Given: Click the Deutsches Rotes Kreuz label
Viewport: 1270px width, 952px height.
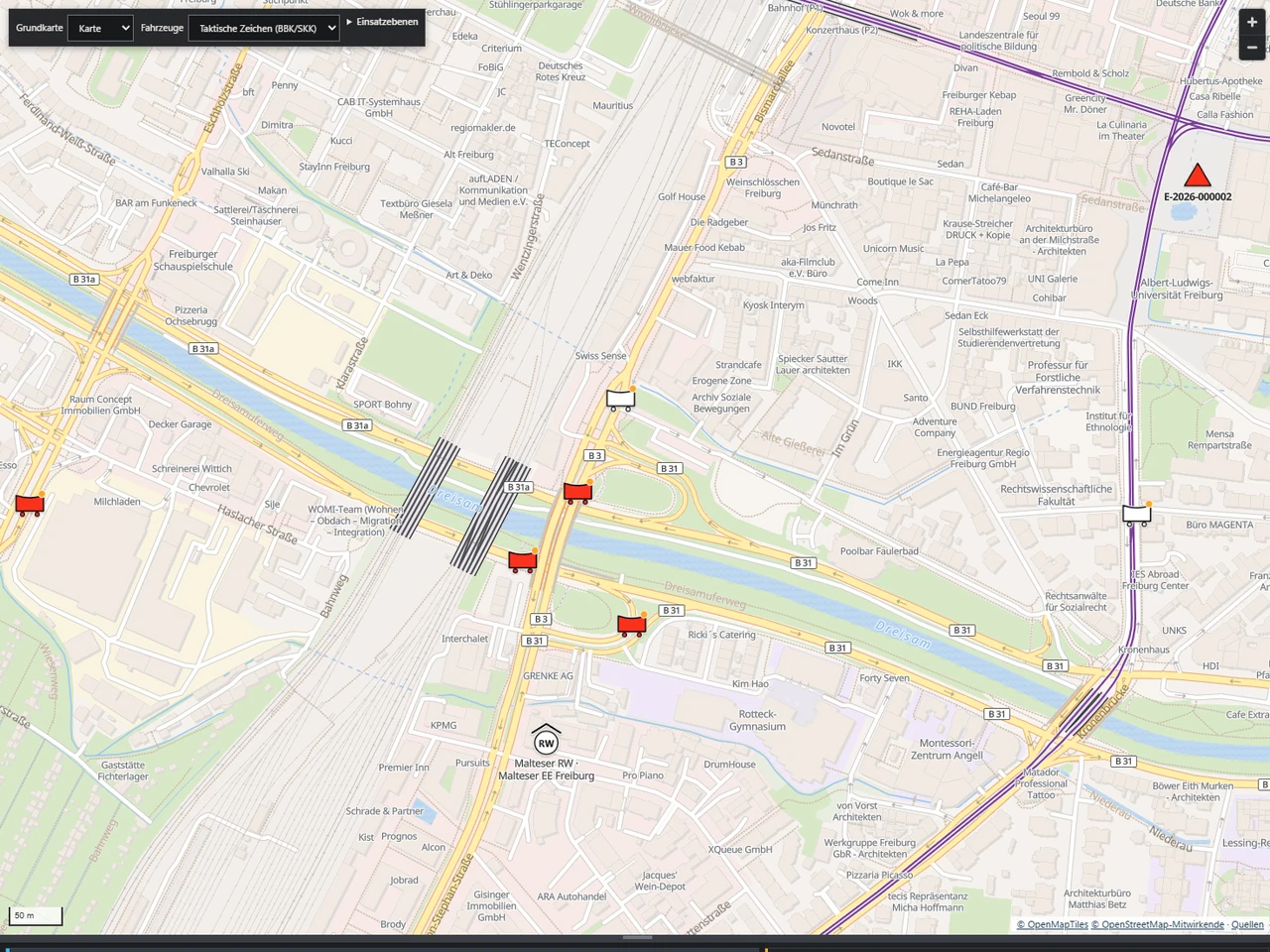Looking at the screenshot, I should click(561, 71).
